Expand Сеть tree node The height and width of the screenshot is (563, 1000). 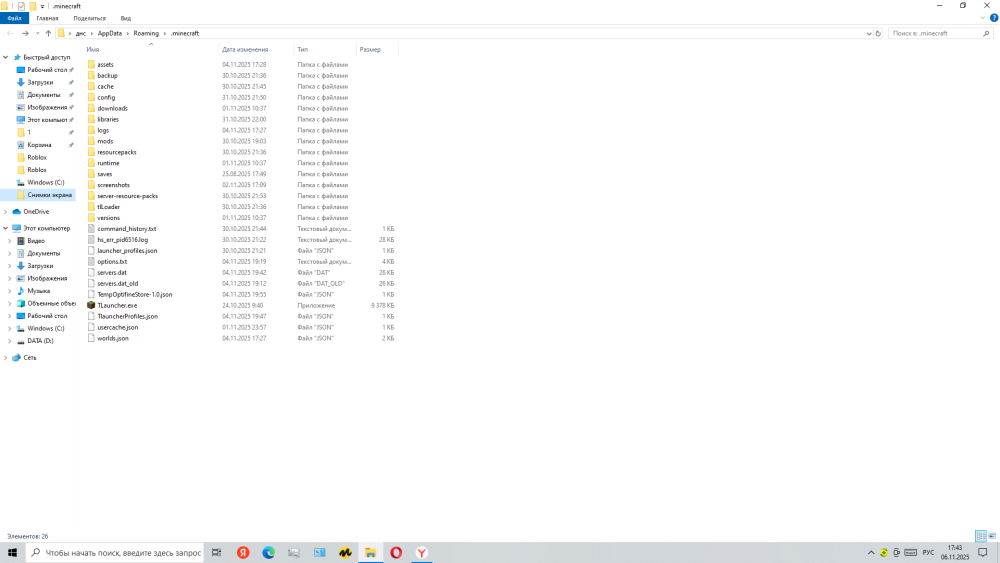coord(6,358)
